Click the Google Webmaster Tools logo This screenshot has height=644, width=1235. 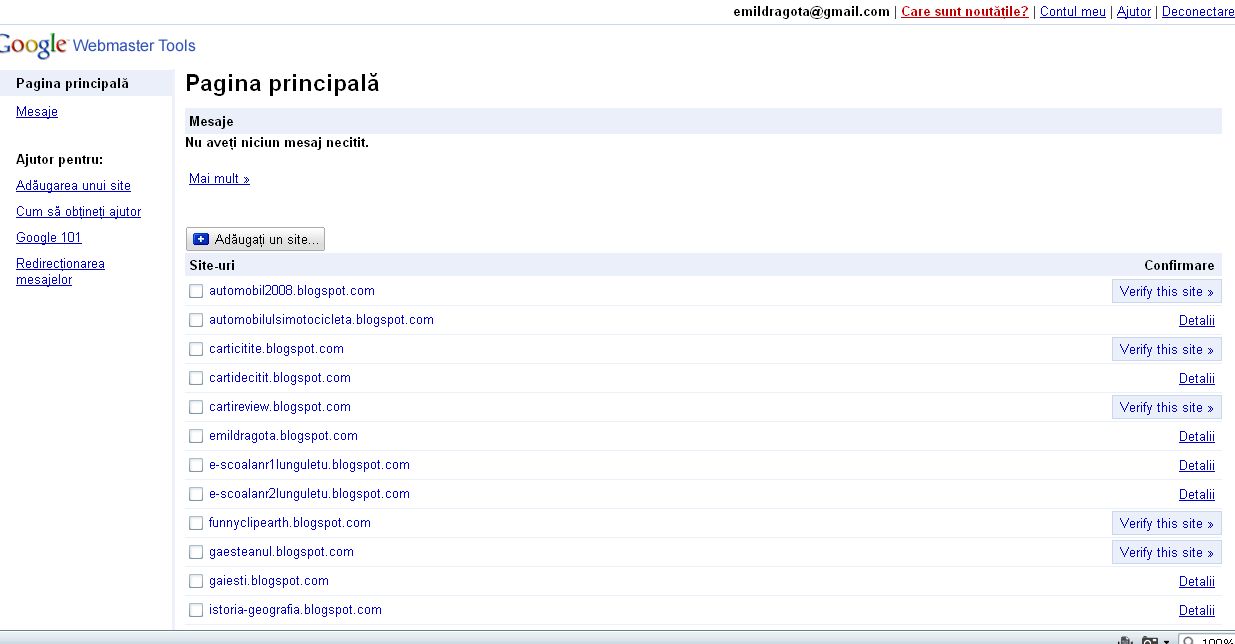(98, 44)
